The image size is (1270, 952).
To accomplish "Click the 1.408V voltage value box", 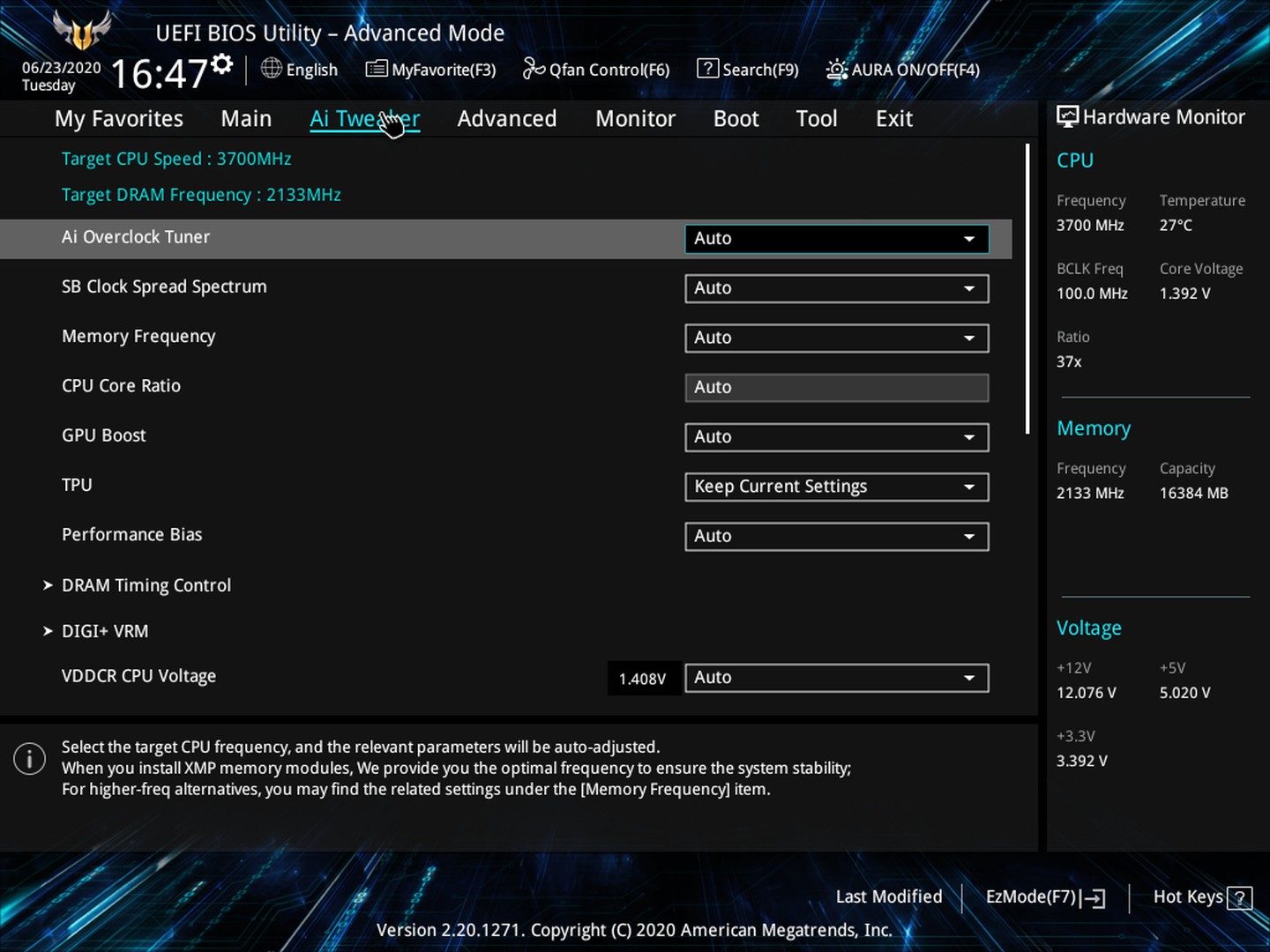I will tap(643, 679).
